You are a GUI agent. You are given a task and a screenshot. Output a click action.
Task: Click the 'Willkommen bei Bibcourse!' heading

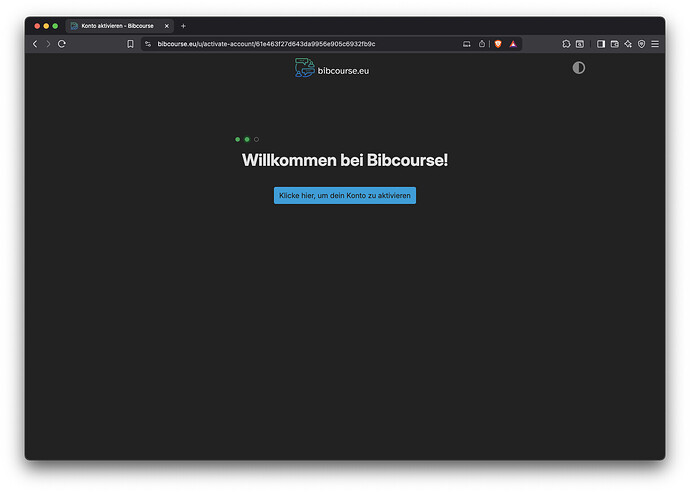(345, 160)
